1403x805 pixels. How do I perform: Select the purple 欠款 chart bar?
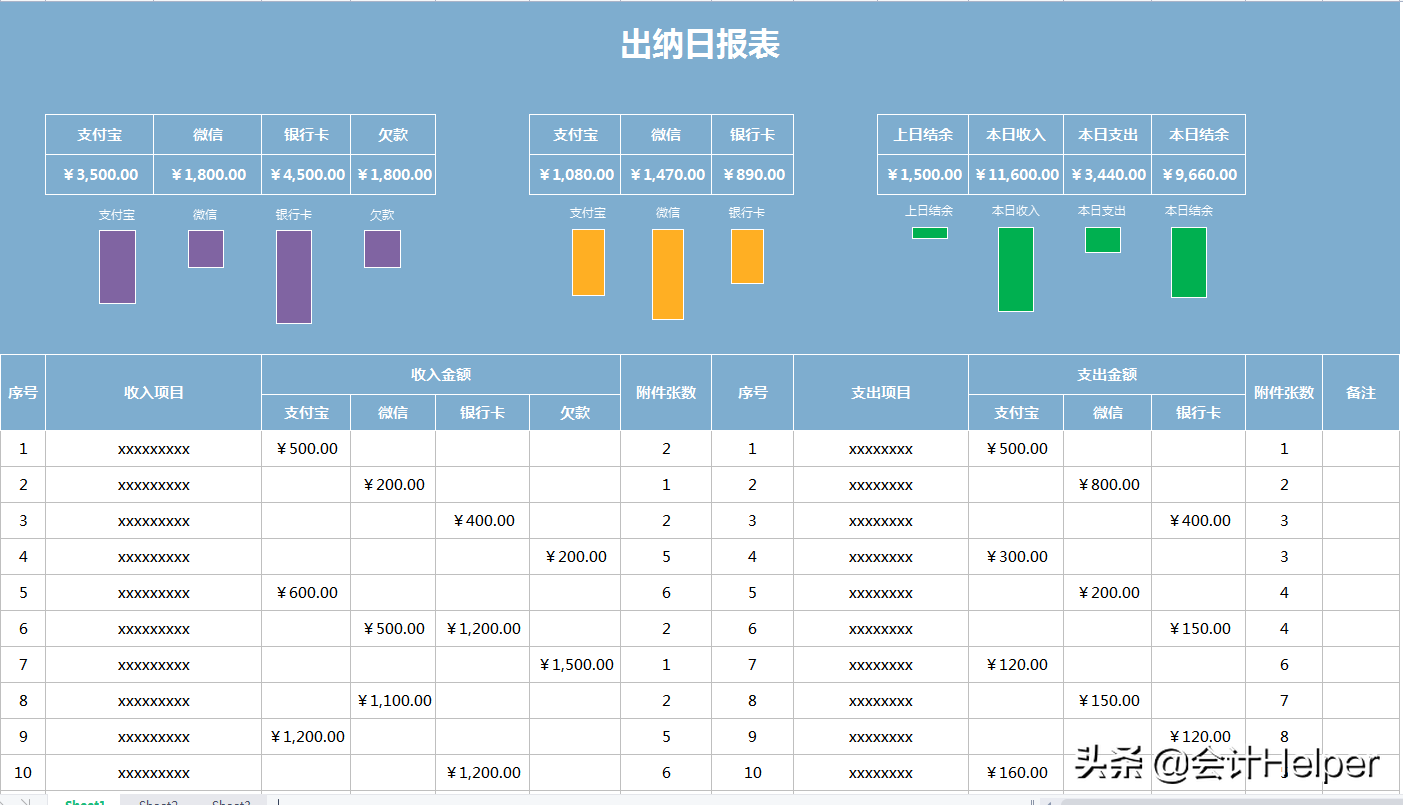click(382, 250)
